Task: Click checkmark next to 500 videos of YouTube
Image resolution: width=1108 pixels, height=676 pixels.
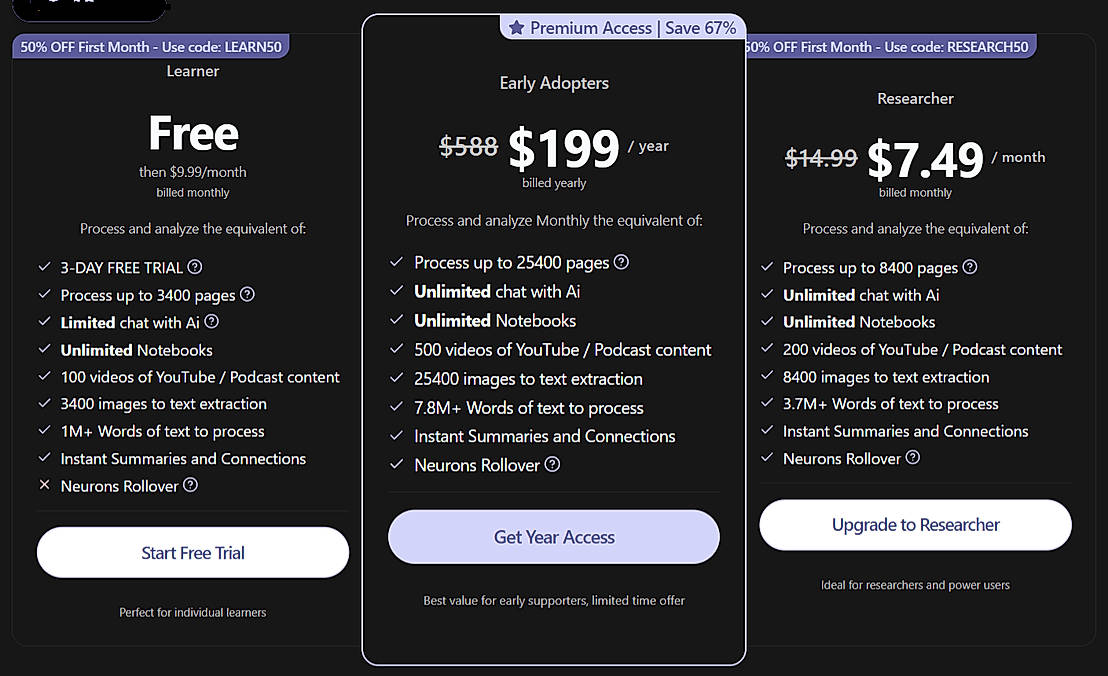Action: click(x=397, y=350)
